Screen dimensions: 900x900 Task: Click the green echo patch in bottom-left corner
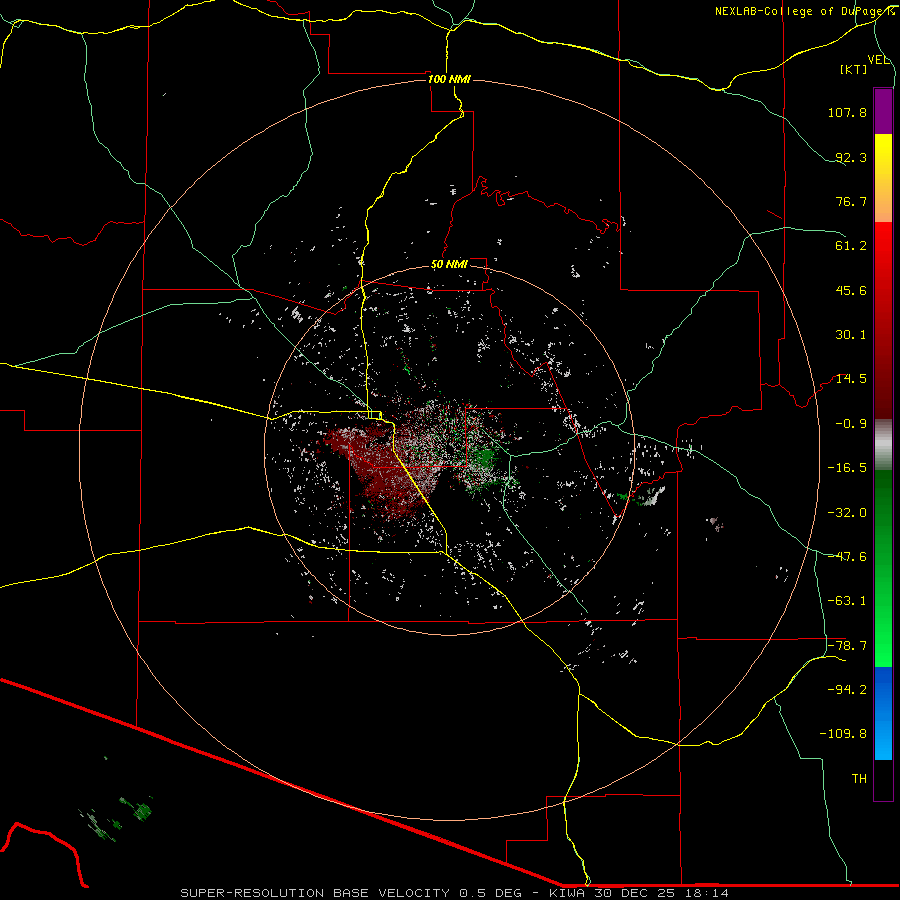[118, 818]
